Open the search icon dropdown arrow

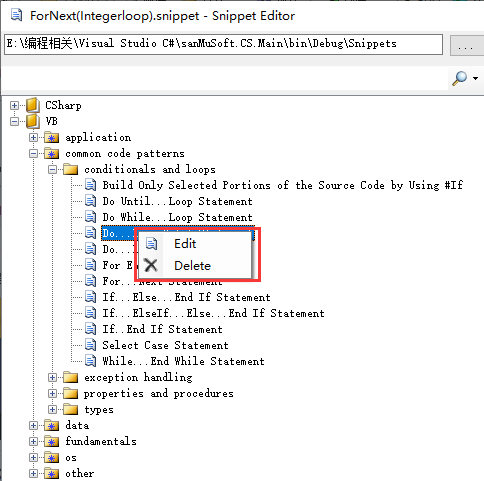475,79
